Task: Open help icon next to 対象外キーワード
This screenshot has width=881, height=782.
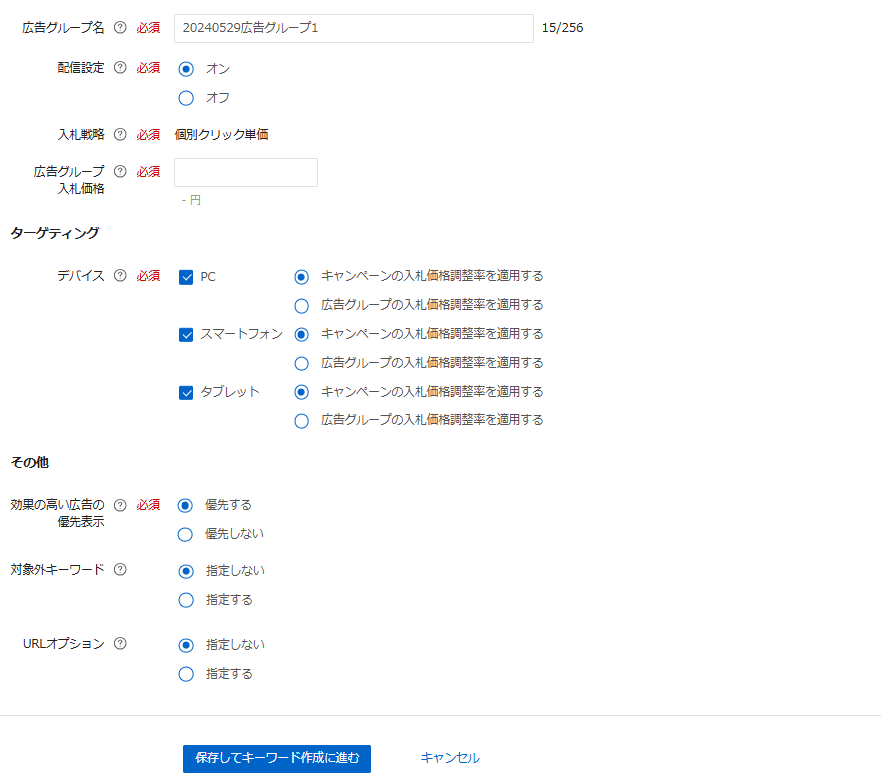Action: coord(120,570)
